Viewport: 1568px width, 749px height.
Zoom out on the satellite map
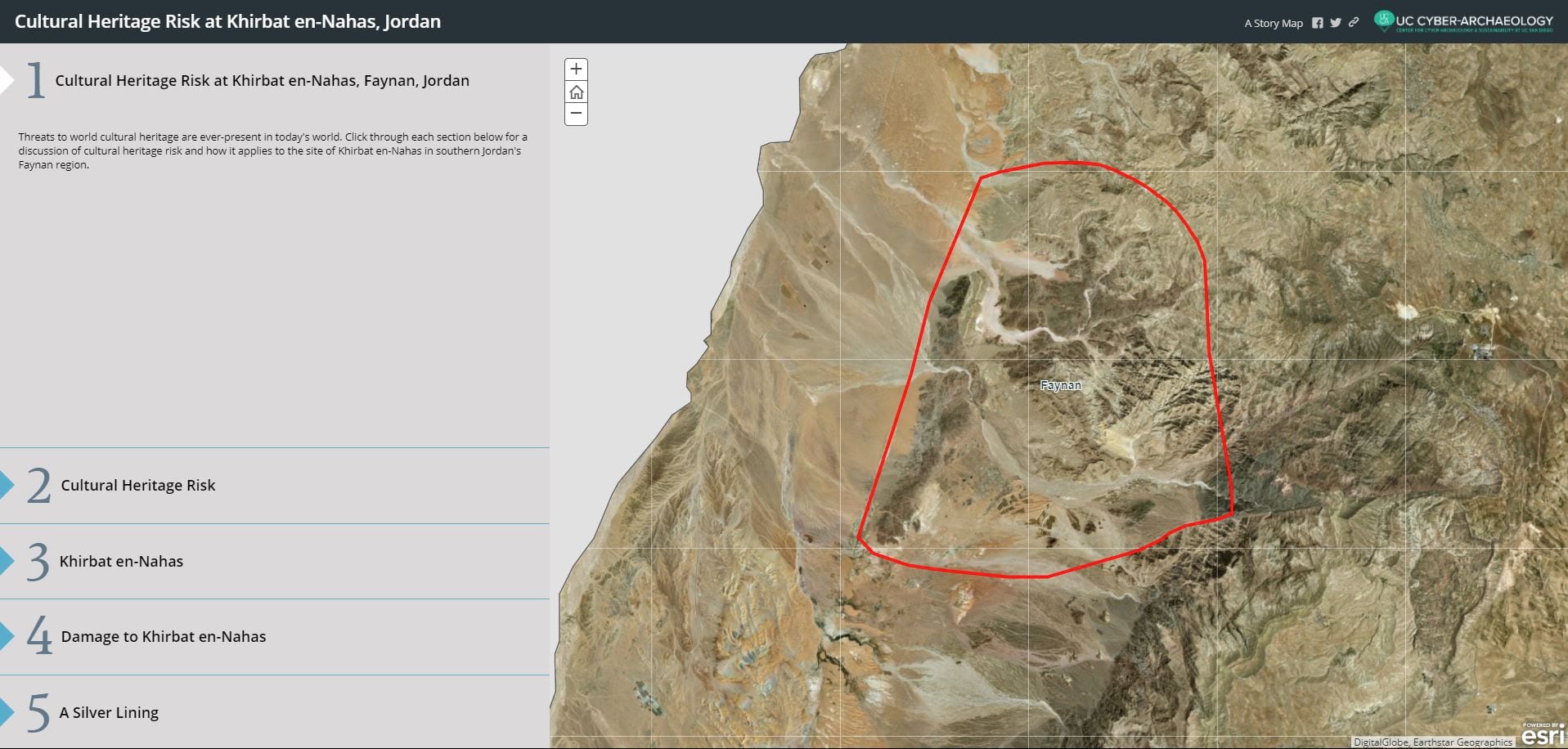click(577, 114)
